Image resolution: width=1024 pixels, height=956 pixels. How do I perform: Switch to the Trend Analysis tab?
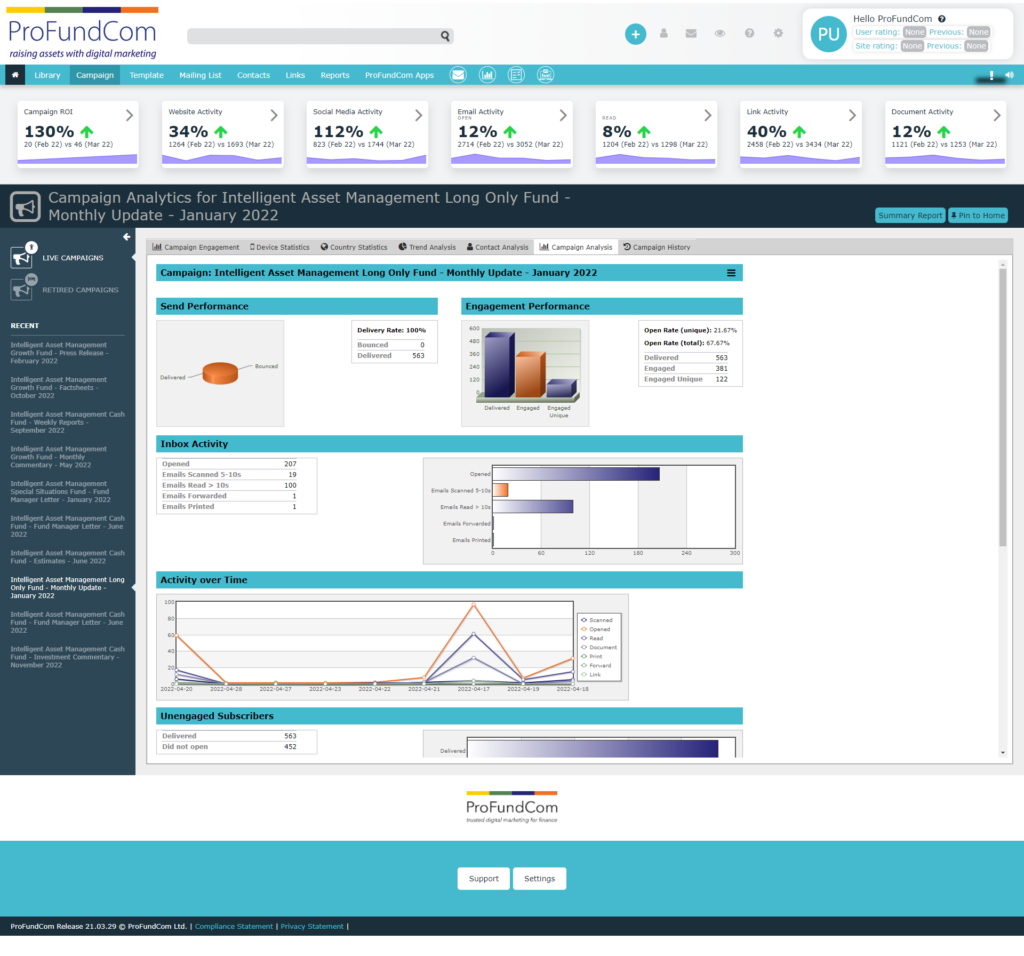[x=426, y=247]
